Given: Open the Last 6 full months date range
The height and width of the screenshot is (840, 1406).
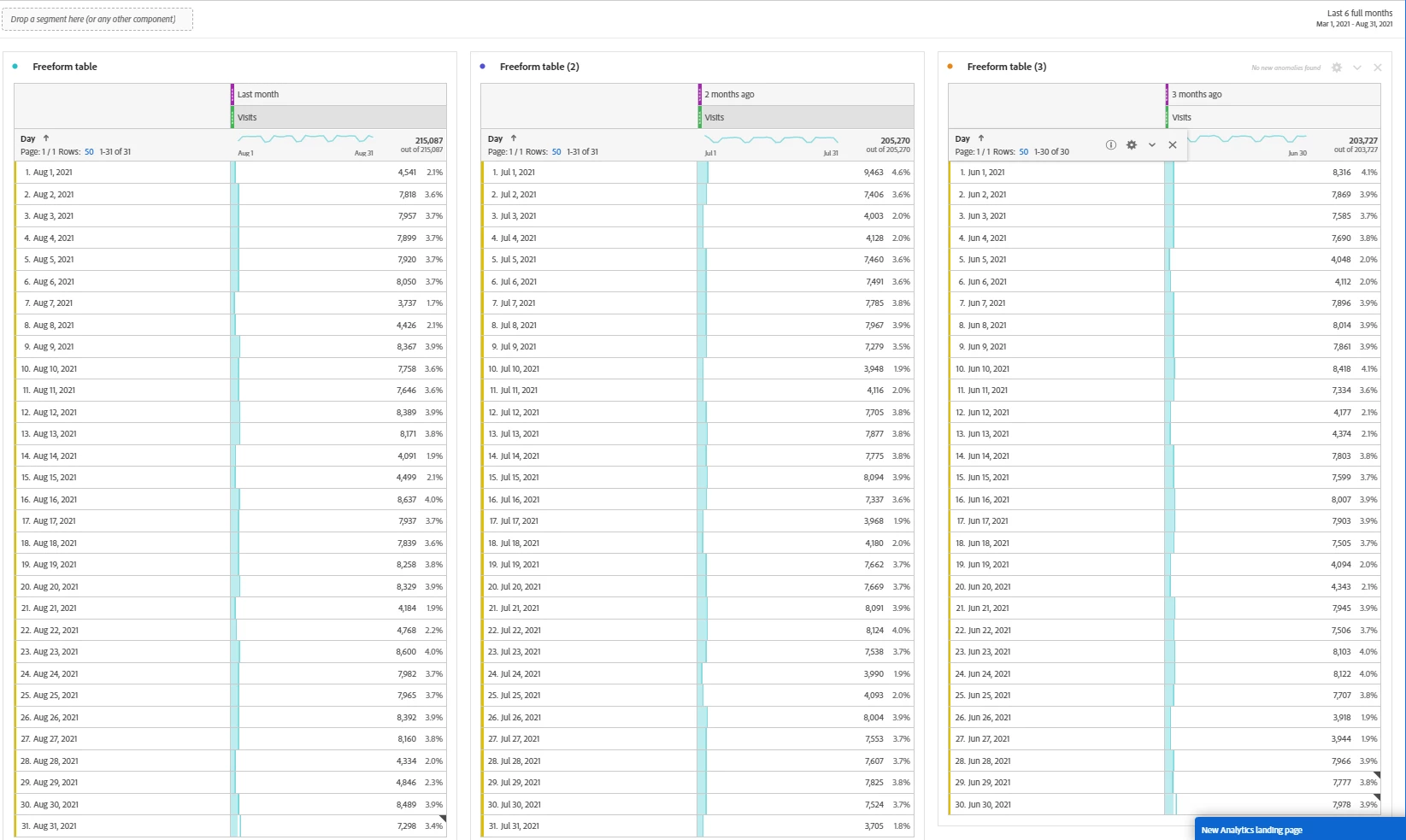Looking at the screenshot, I should click(x=1356, y=18).
